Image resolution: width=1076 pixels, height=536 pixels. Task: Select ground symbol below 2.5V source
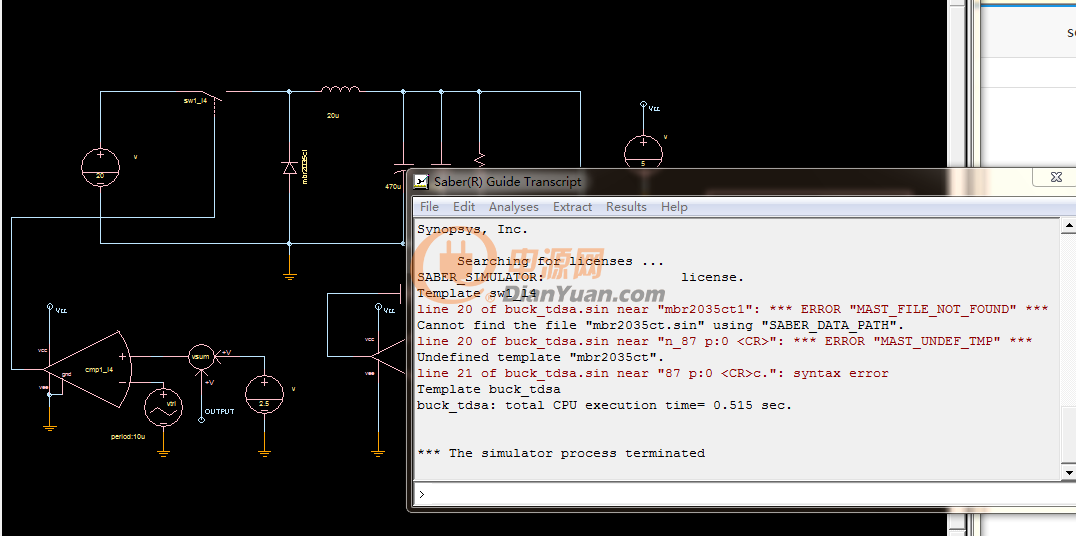tap(264, 452)
